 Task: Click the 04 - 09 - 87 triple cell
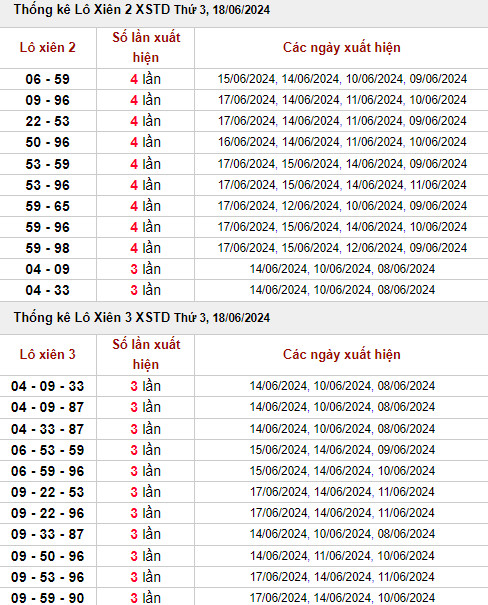48,407
